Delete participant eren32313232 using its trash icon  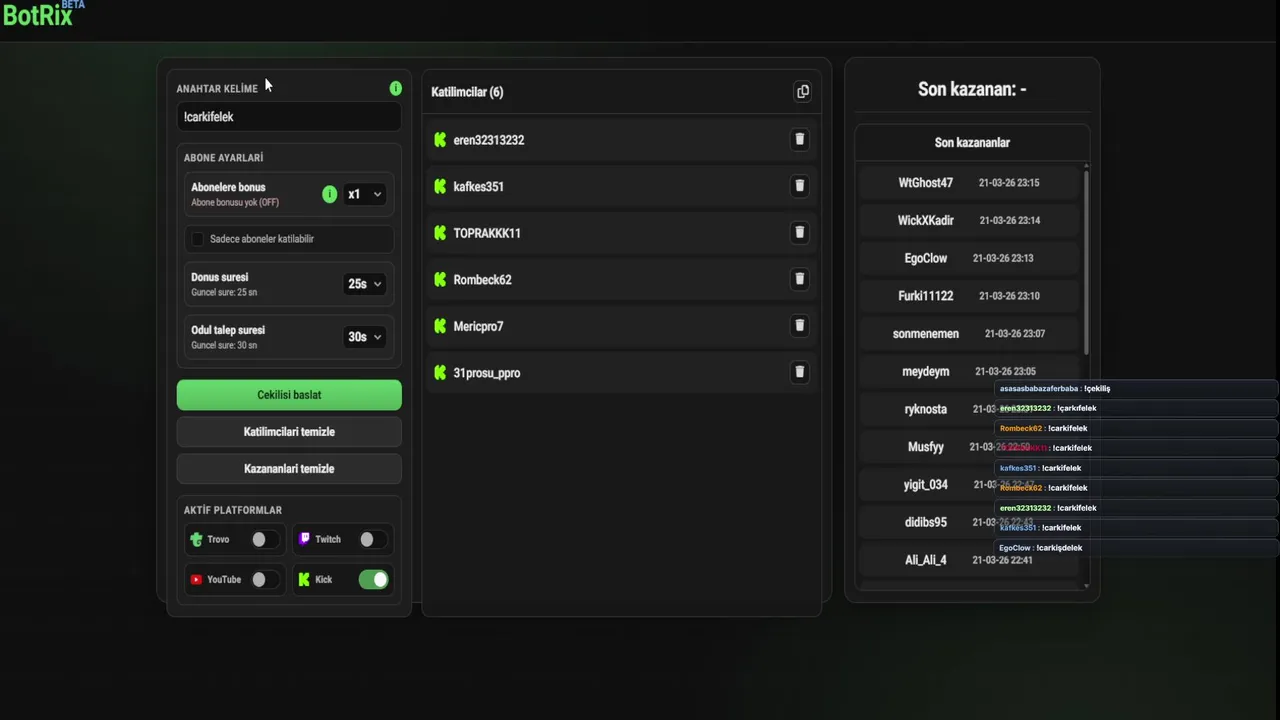pos(799,140)
